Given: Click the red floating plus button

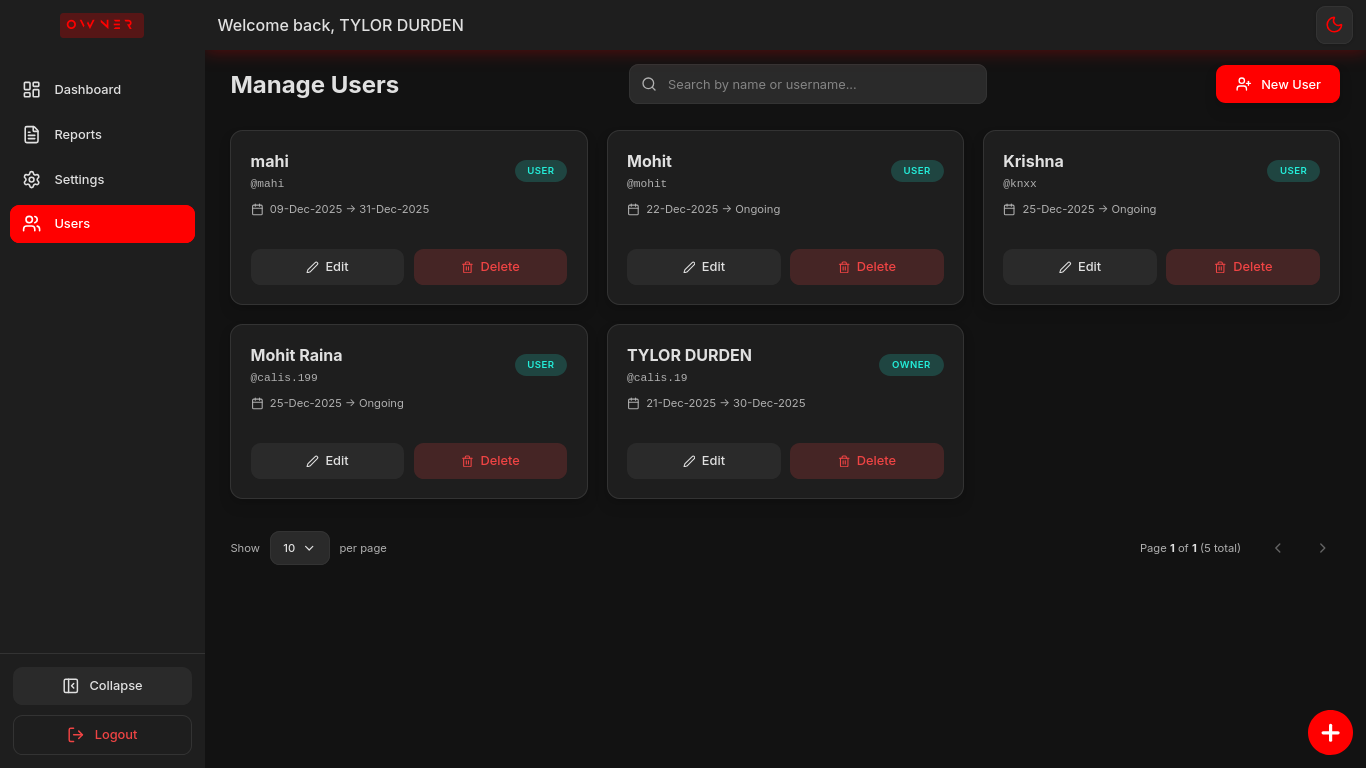Looking at the screenshot, I should click(1330, 732).
